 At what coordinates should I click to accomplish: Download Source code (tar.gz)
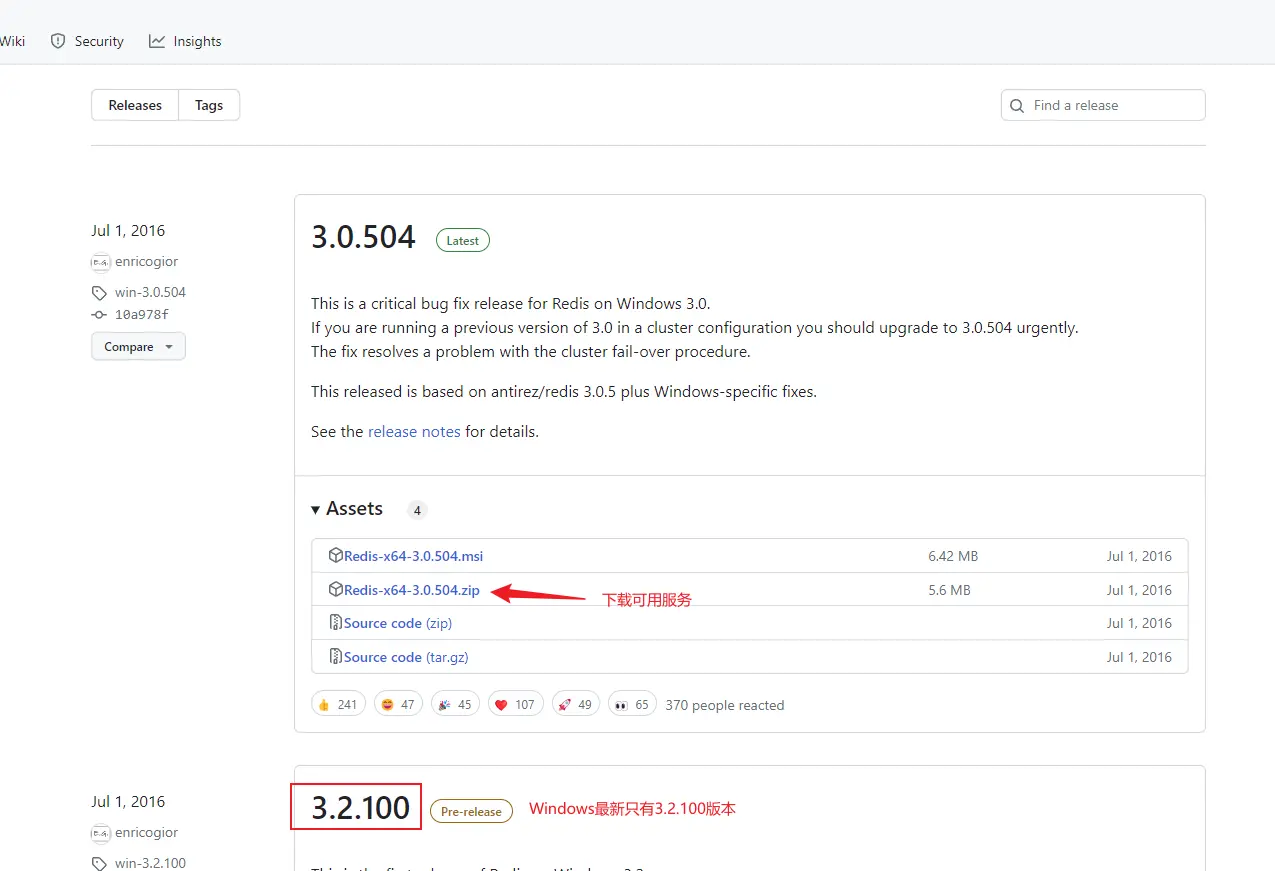pyautogui.click(x=405, y=657)
